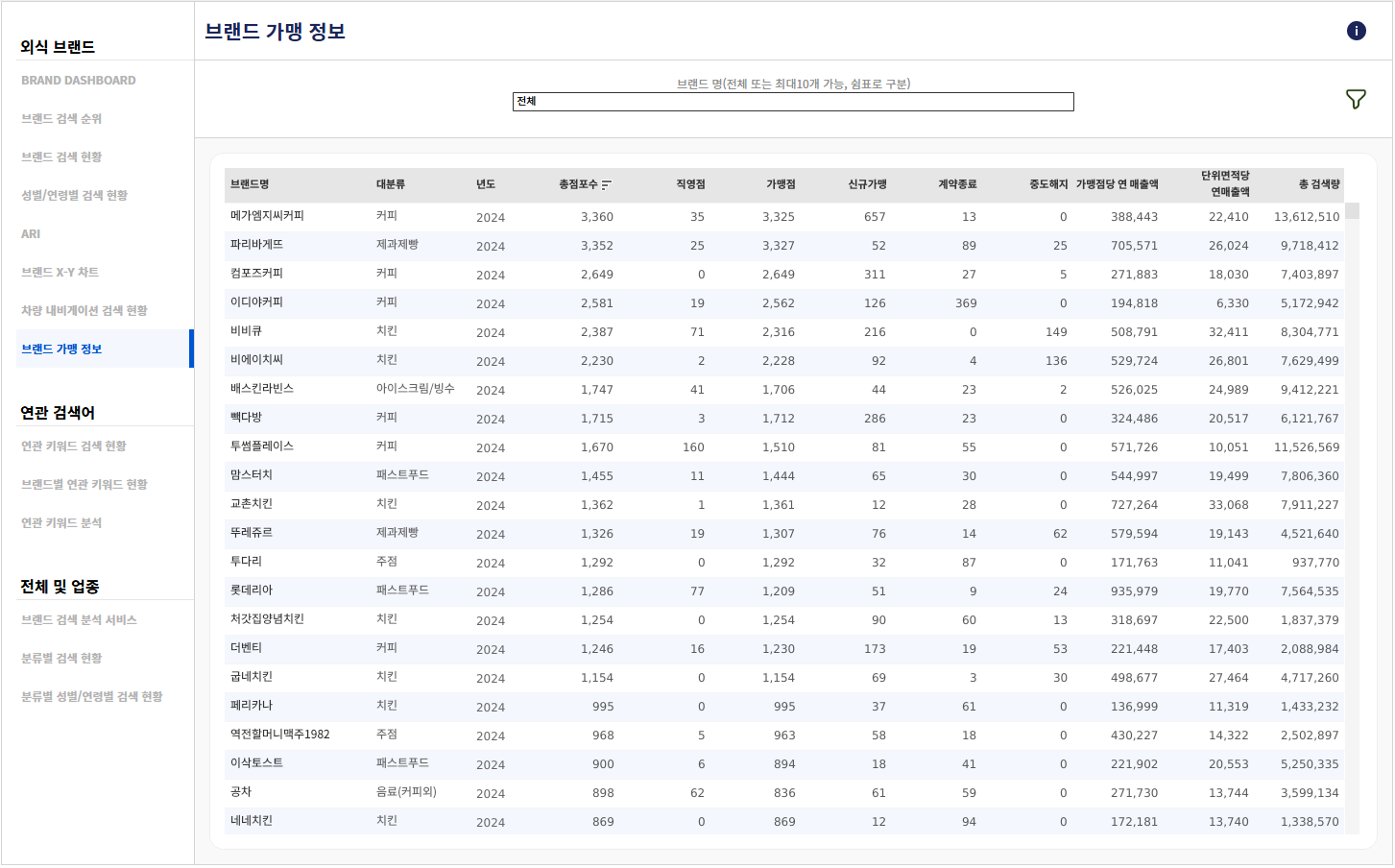Go to 브랜드 검색 순위 menu
1395x868 pixels.
coord(61,119)
